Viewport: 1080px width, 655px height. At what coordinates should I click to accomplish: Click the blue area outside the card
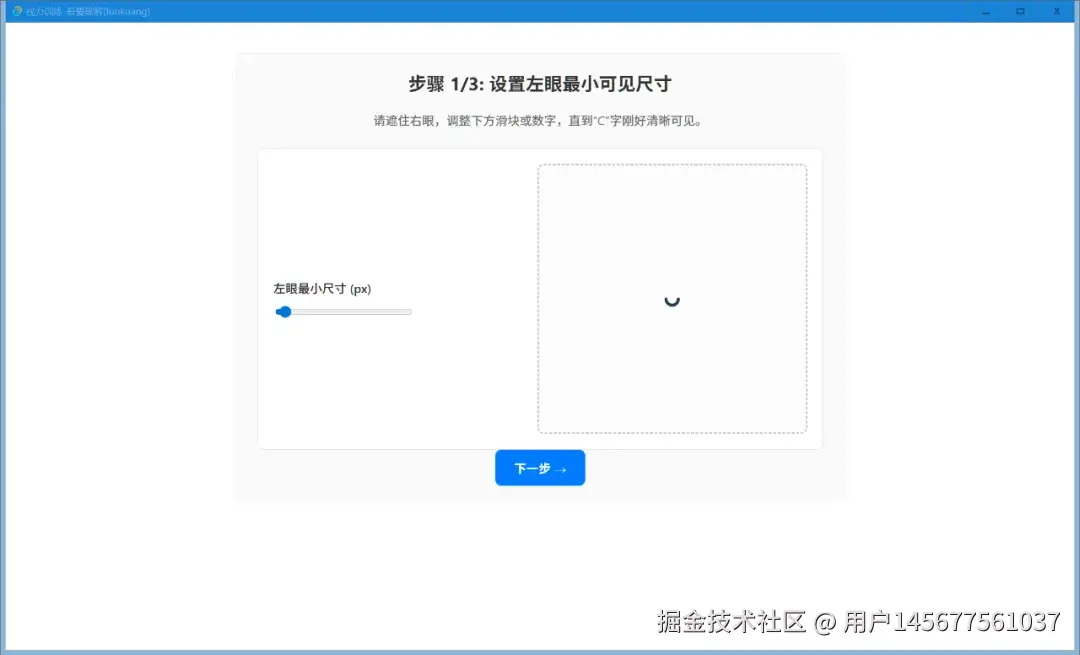(x=120, y=300)
